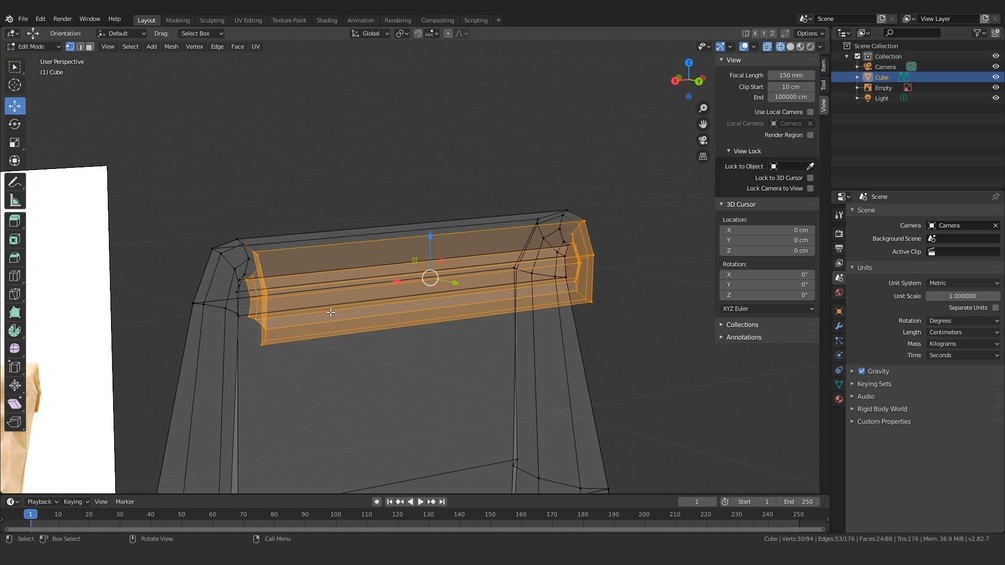Viewport: 1005px width, 565px height.
Task: Select the Shrink/Fatten tool
Action: point(15,386)
